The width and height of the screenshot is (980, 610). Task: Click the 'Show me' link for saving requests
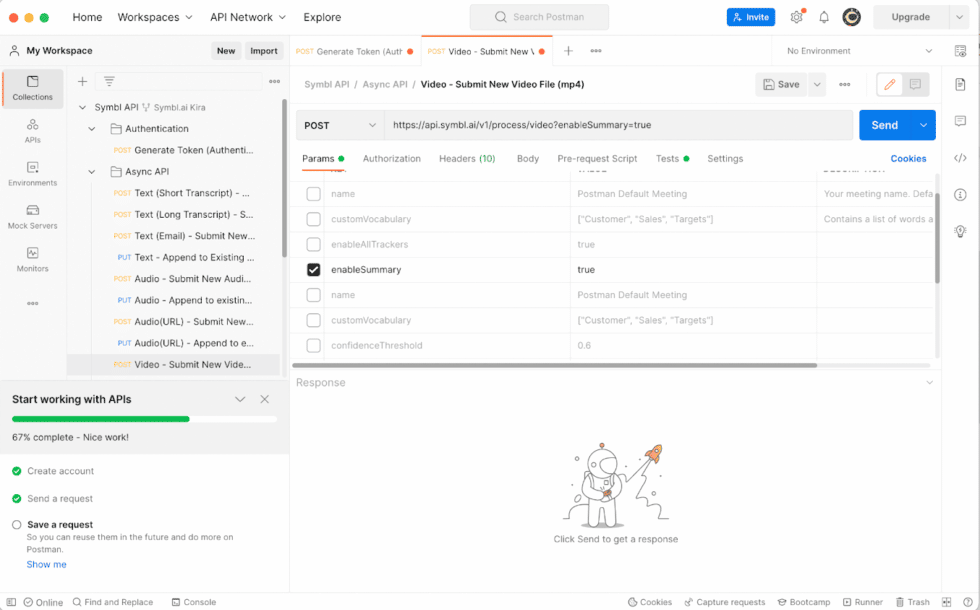(x=46, y=564)
